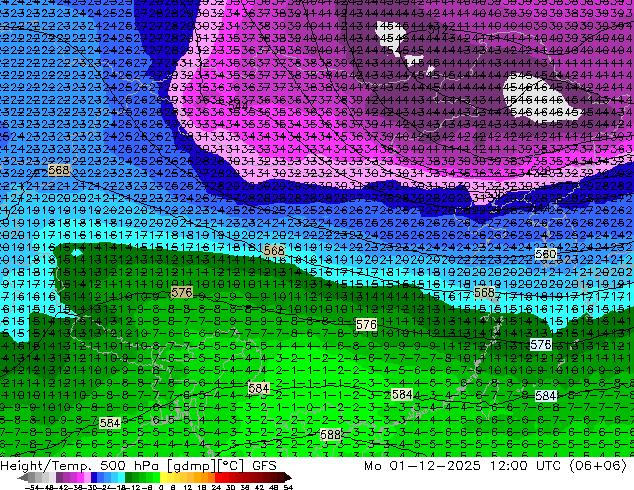
Task: Click the "[gdmp]" unit label
Action: coord(190,466)
